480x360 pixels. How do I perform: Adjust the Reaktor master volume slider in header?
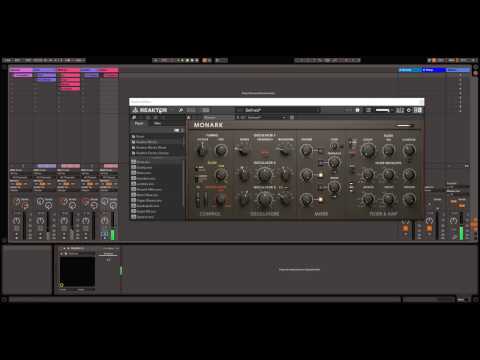click(383, 110)
